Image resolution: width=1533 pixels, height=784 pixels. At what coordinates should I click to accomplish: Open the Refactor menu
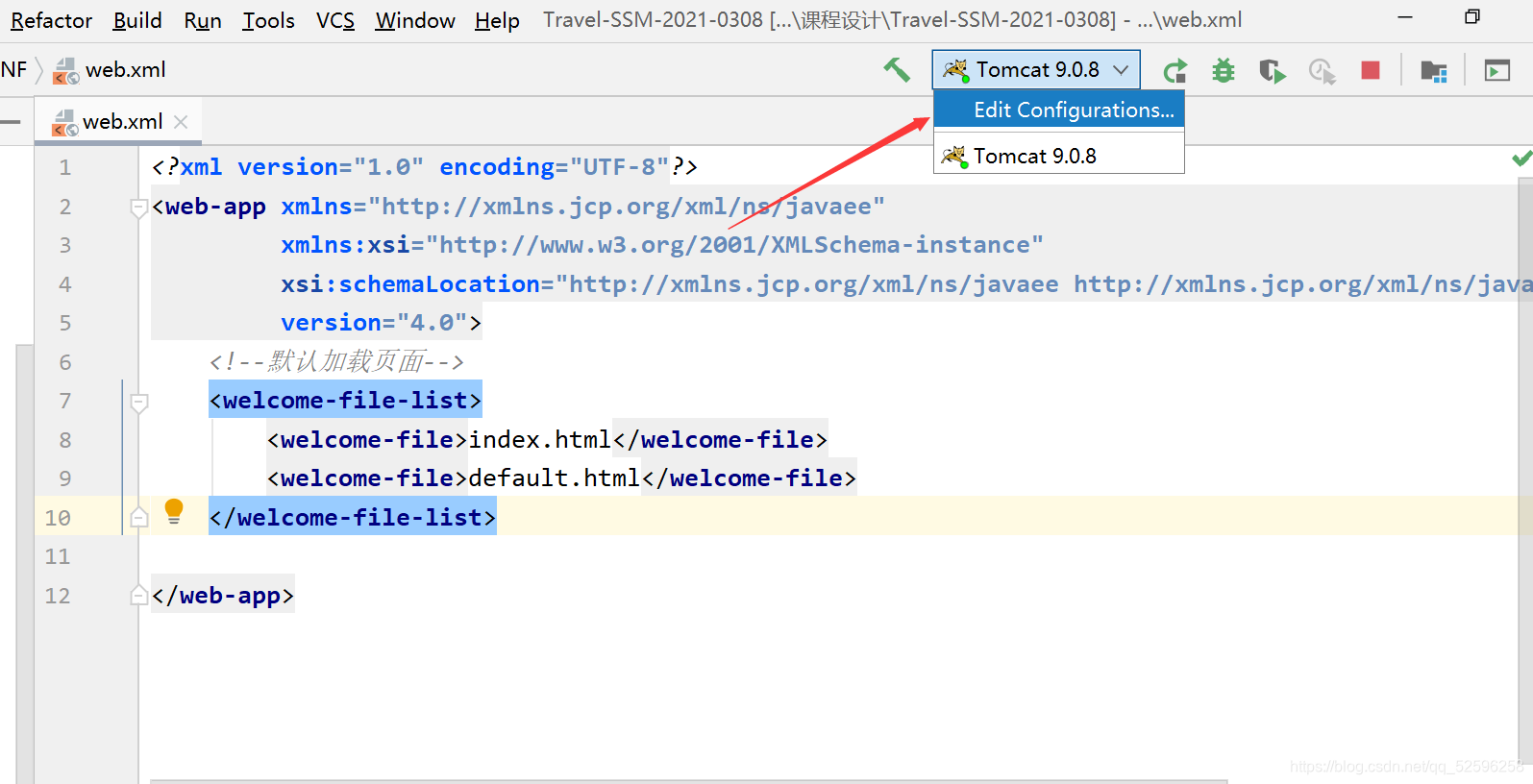[51, 20]
